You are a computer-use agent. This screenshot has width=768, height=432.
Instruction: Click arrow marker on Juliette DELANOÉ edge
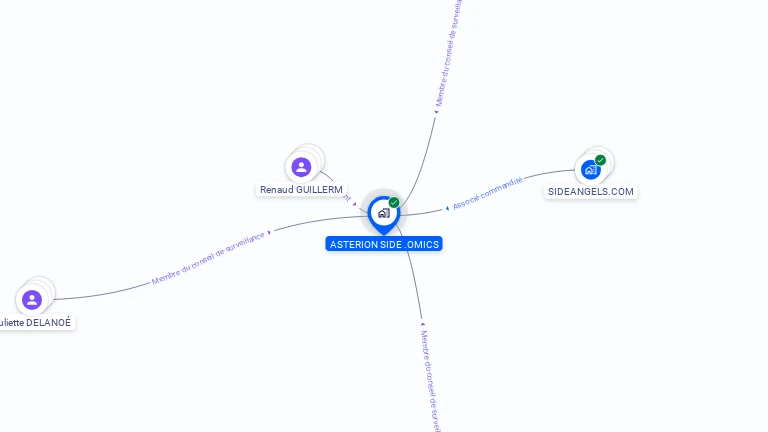tap(269, 232)
